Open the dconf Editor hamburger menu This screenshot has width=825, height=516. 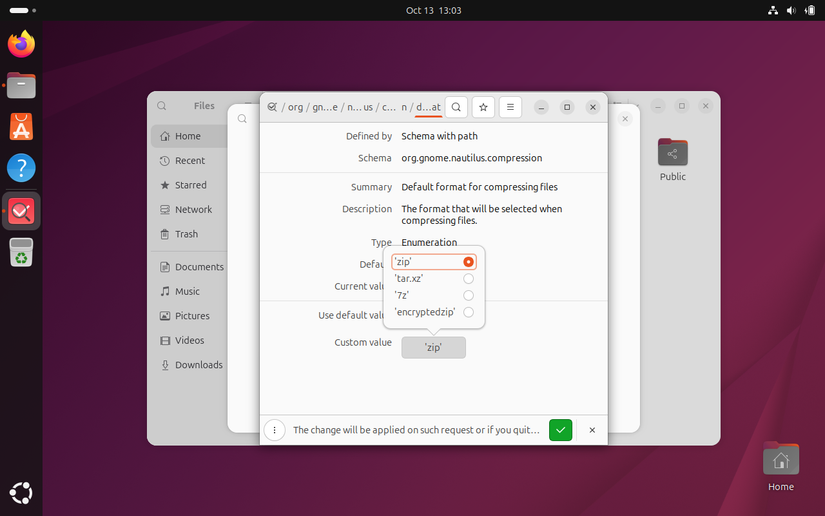(x=510, y=107)
